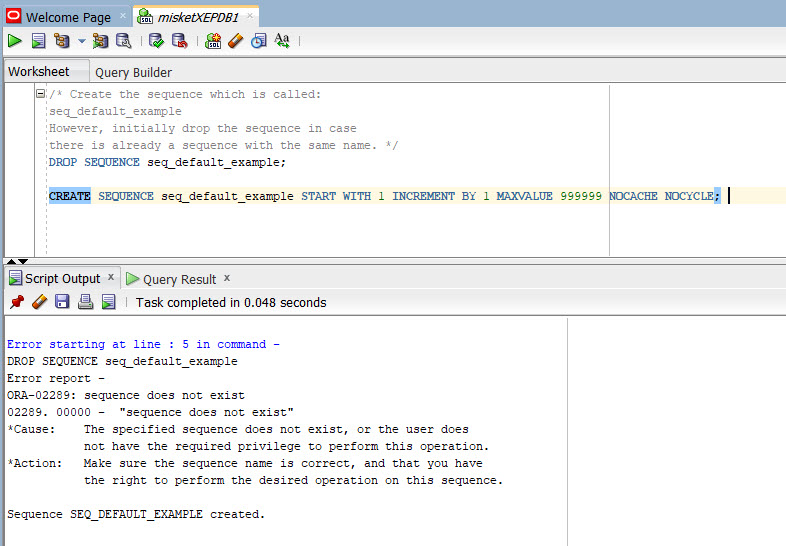Screen dimensions: 786x546
Task: Close the Script Output tab
Action: pyautogui.click(x=111, y=277)
